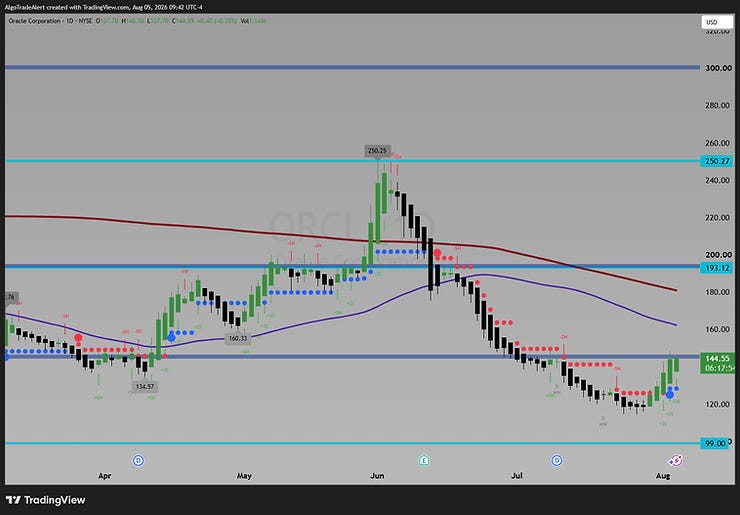Viewport: 740px width, 515px height.
Task: Click the 144.55 current price label
Action: [x=717, y=363]
